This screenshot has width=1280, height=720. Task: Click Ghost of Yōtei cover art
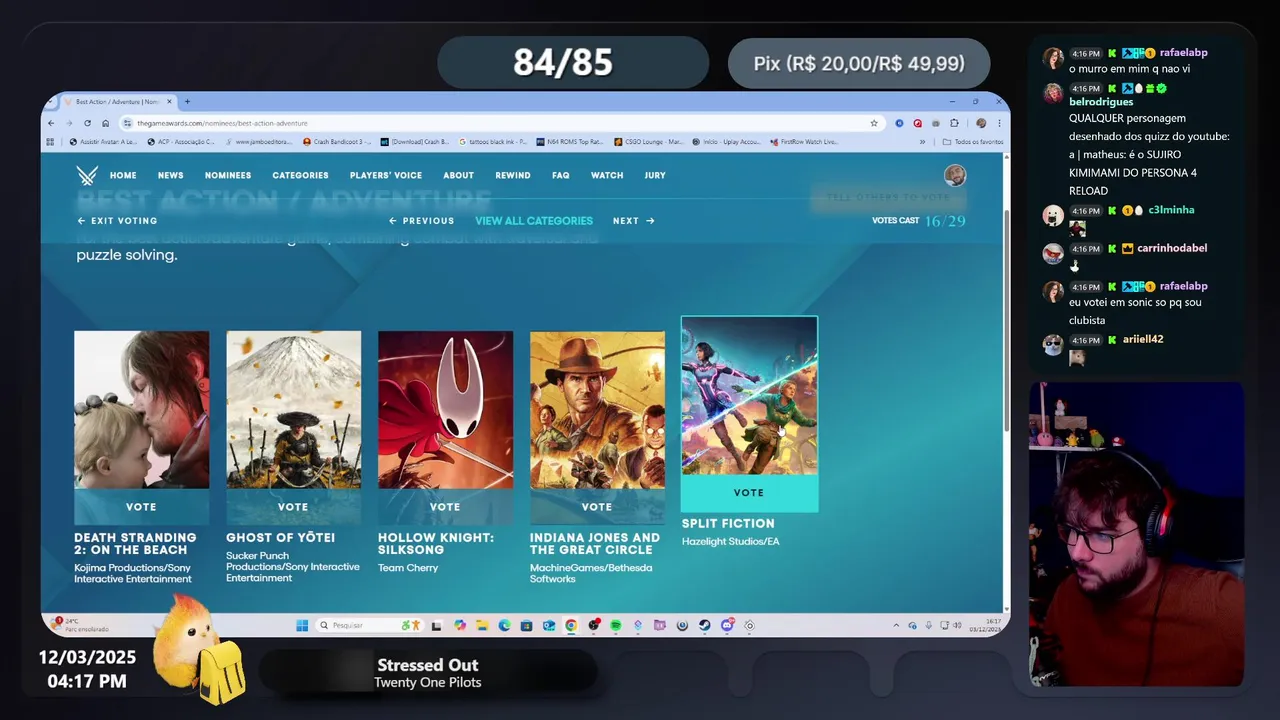point(293,410)
